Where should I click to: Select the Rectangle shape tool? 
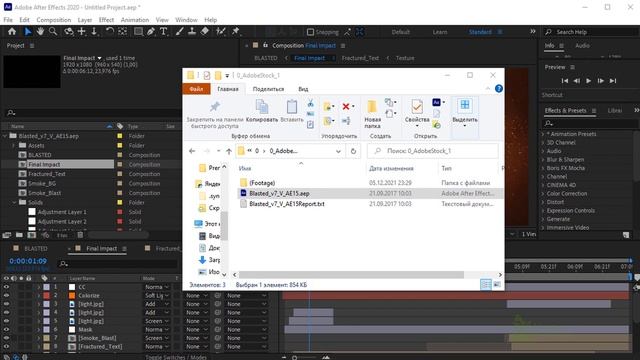point(138,31)
